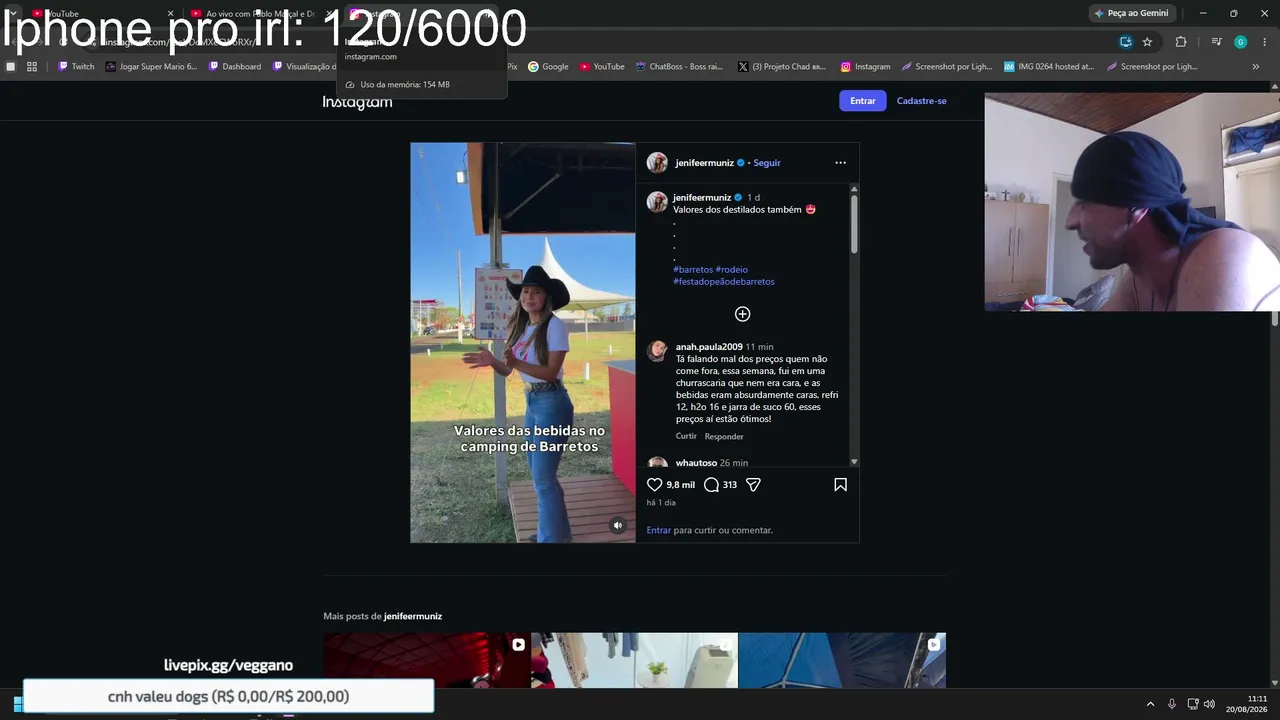Mute or unmute the video sound

coord(618,525)
